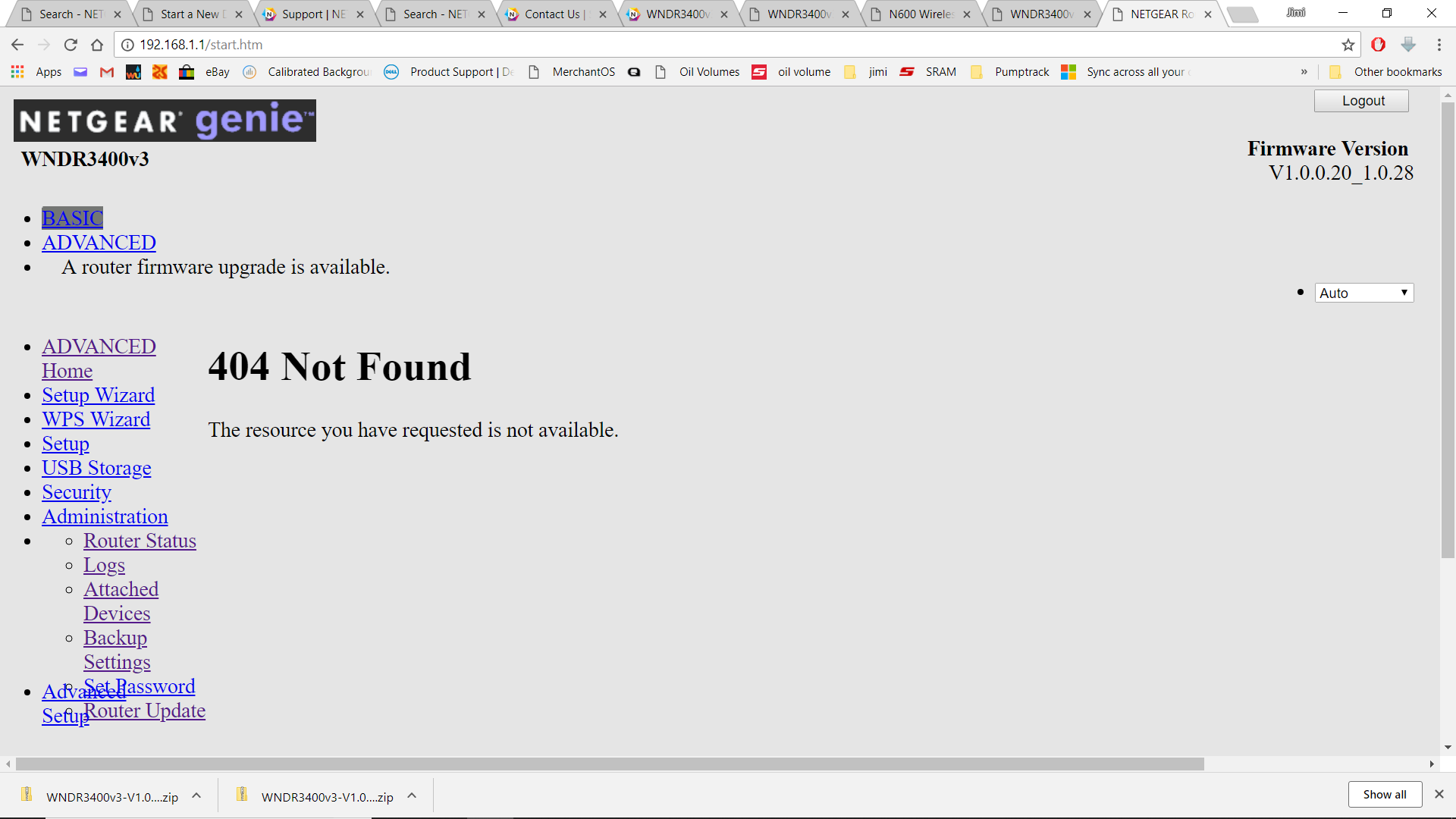Close the downloads bar
The width and height of the screenshot is (1456, 819).
(x=1439, y=794)
